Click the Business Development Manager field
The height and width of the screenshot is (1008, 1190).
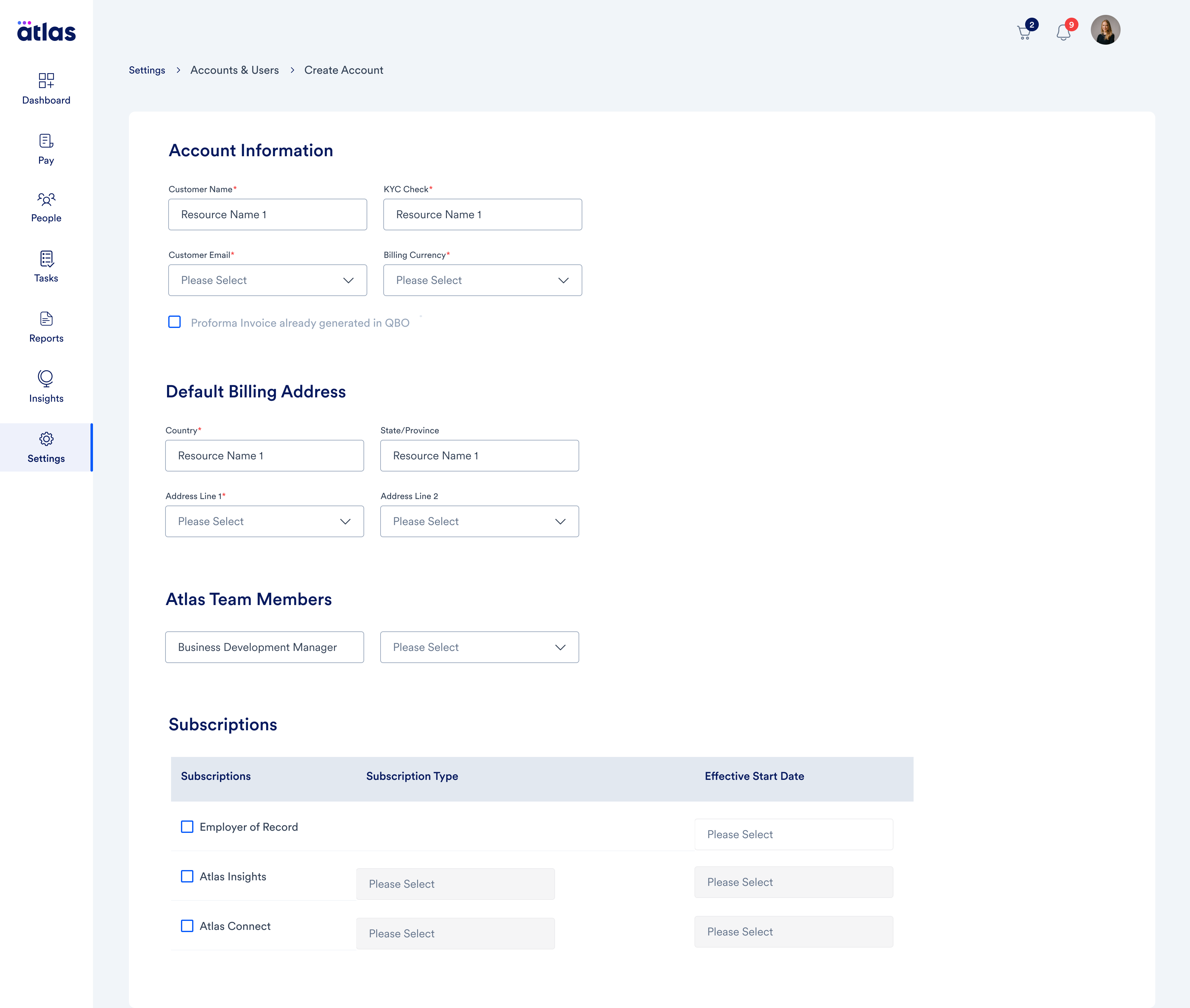(265, 647)
